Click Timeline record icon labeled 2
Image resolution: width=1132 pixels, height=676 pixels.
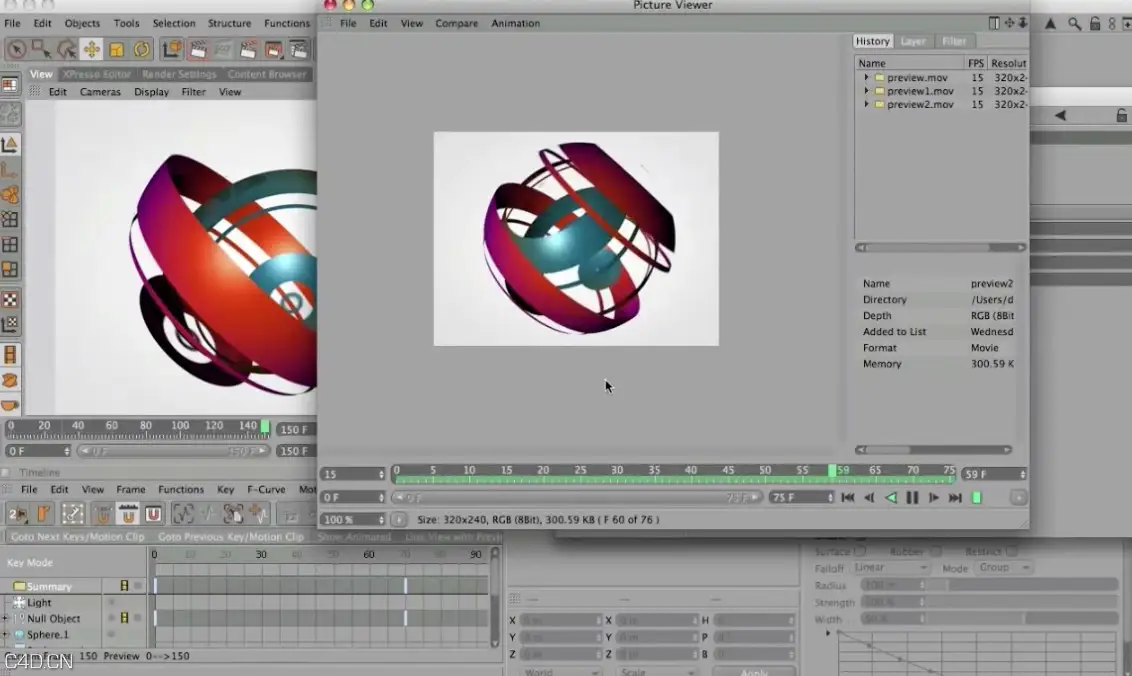[17, 514]
